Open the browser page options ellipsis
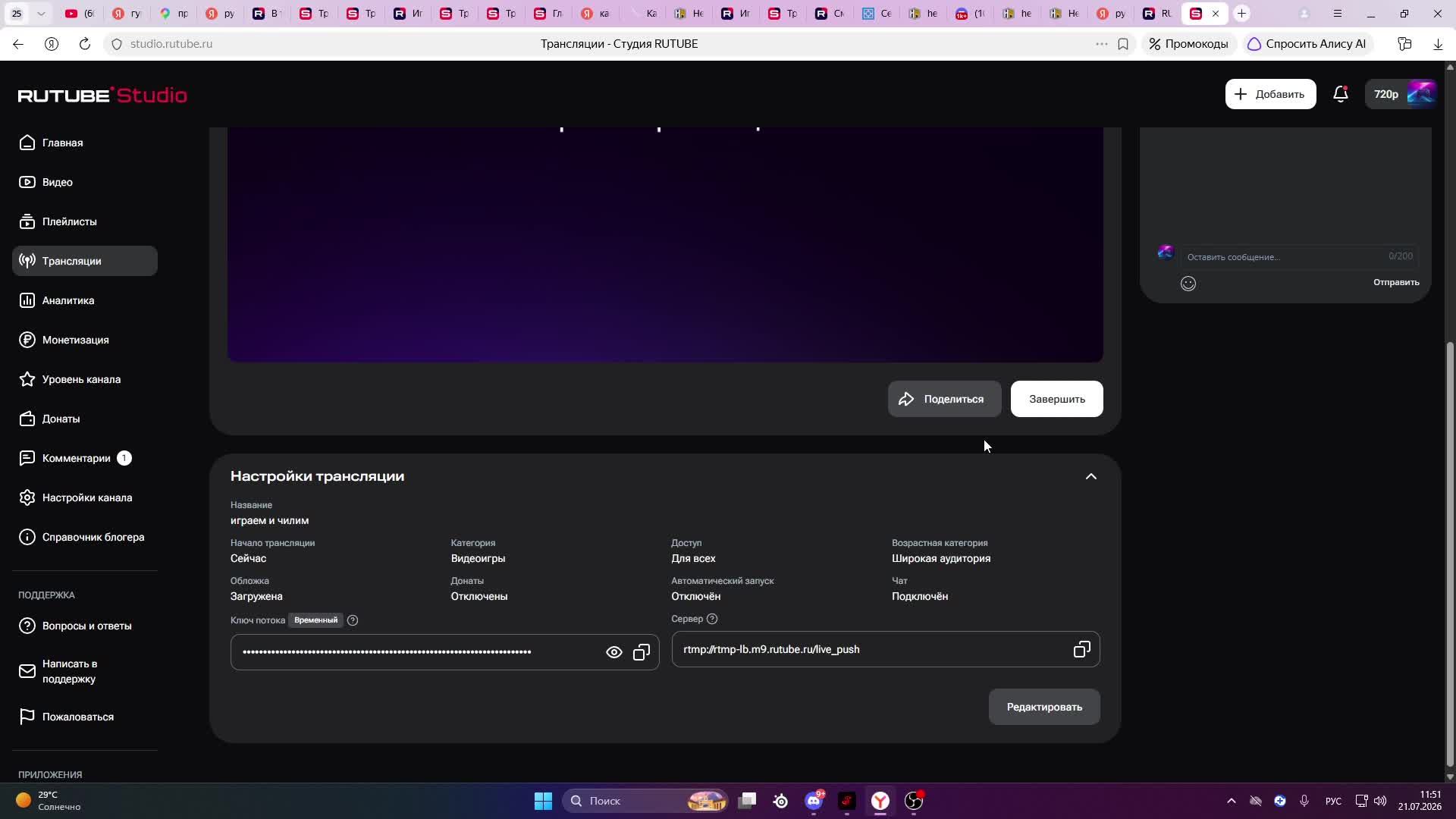 (x=1101, y=44)
